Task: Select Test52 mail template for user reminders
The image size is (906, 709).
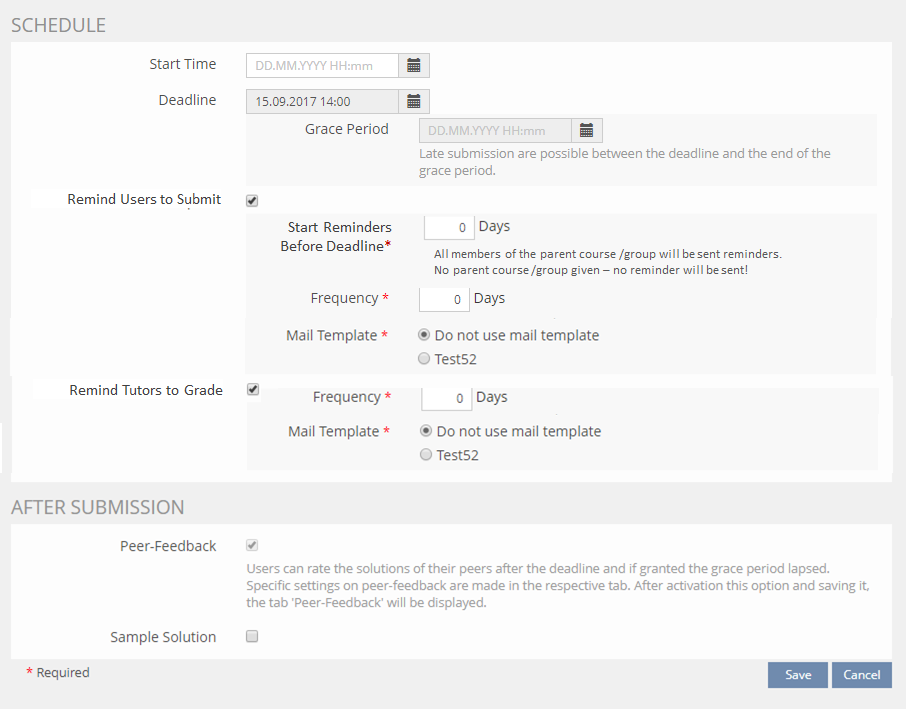Action: tap(425, 359)
